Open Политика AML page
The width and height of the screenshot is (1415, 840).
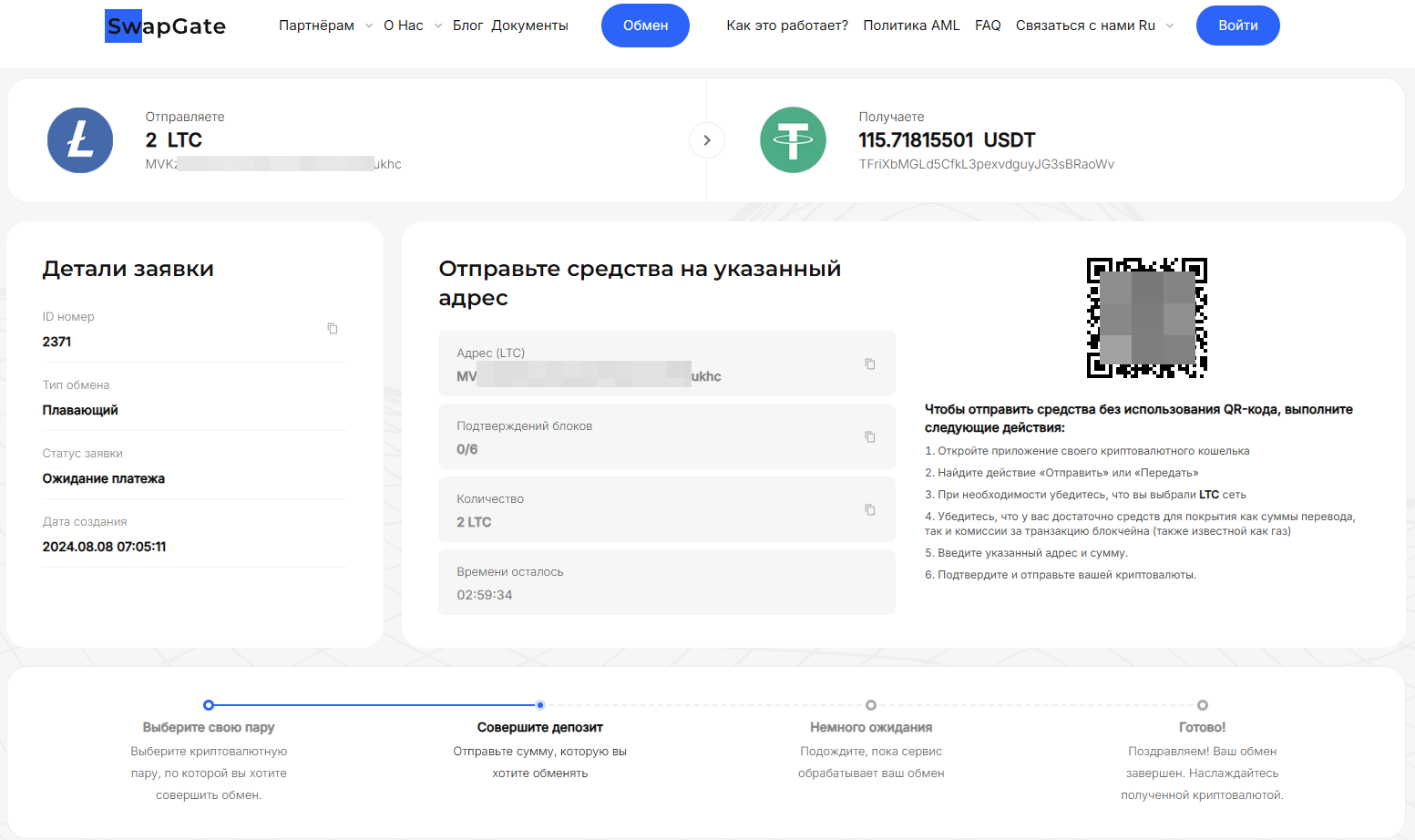pyautogui.click(x=911, y=26)
